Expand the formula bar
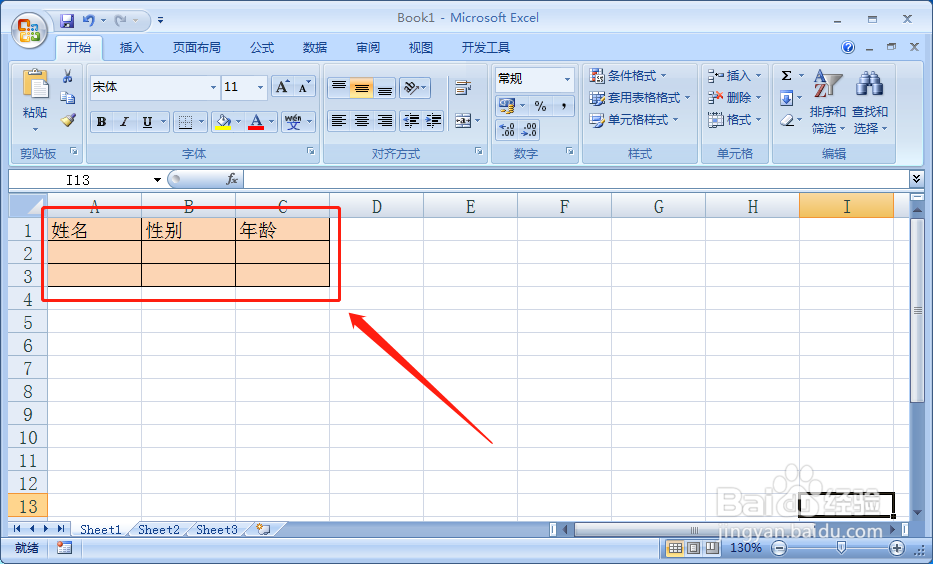Image resolution: width=933 pixels, height=564 pixels. click(x=916, y=178)
